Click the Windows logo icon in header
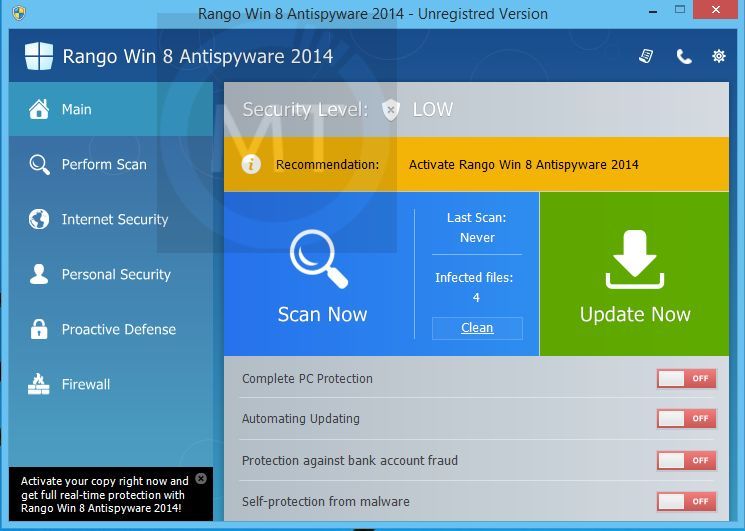 [x=38, y=56]
